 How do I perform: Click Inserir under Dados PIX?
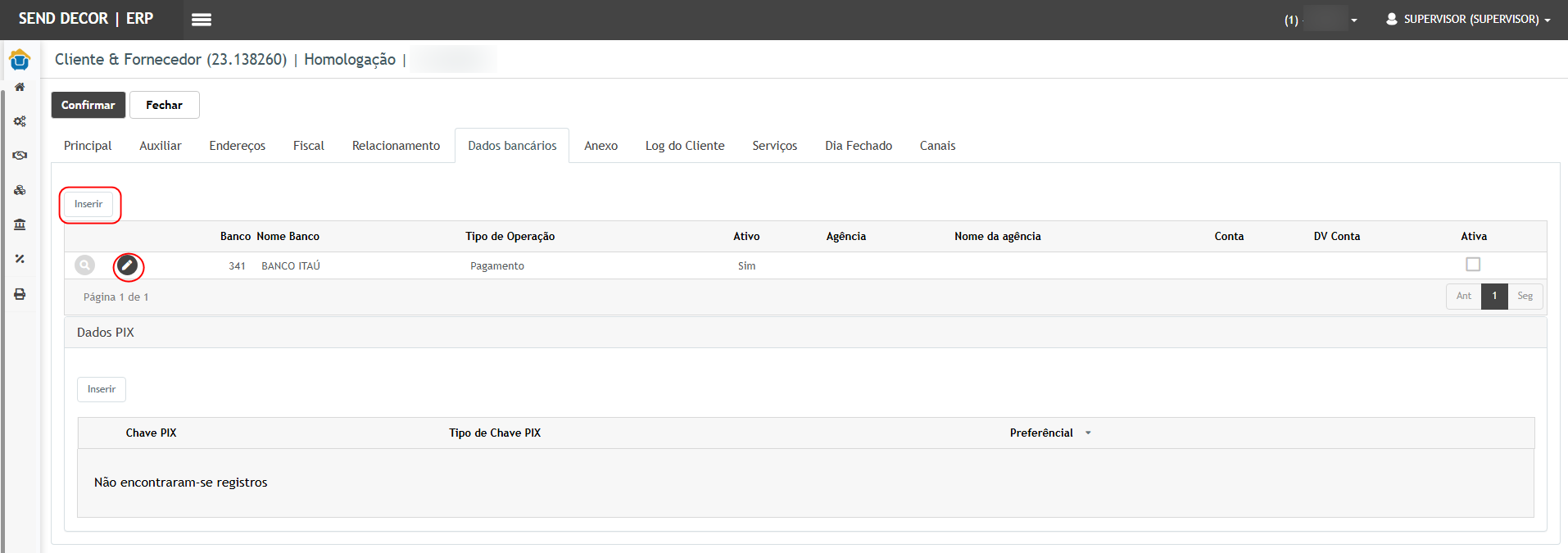pyautogui.click(x=102, y=389)
